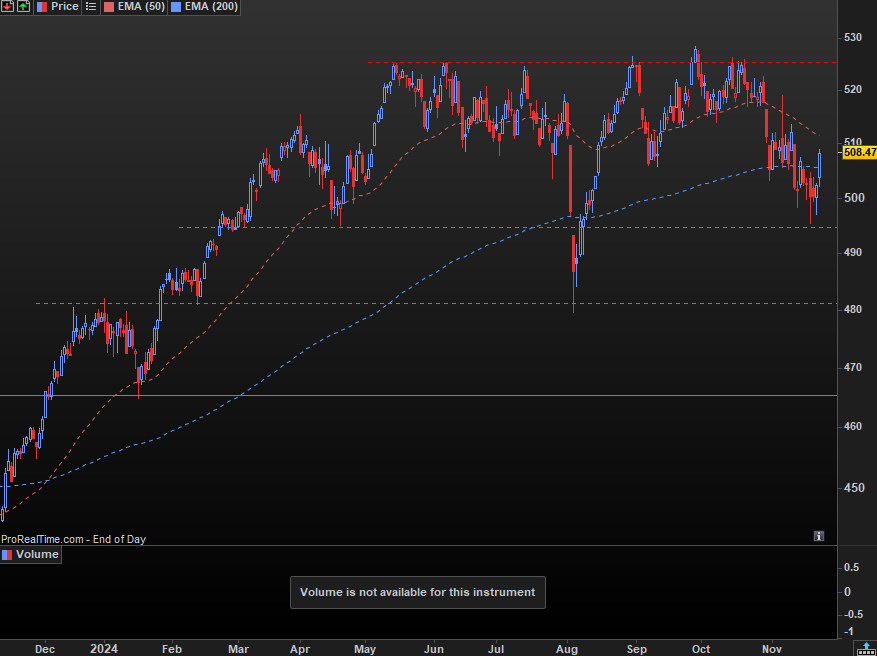Image resolution: width=877 pixels, height=656 pixels.
Task: Select the green dashed support line near 481
Action: point(436,304)
